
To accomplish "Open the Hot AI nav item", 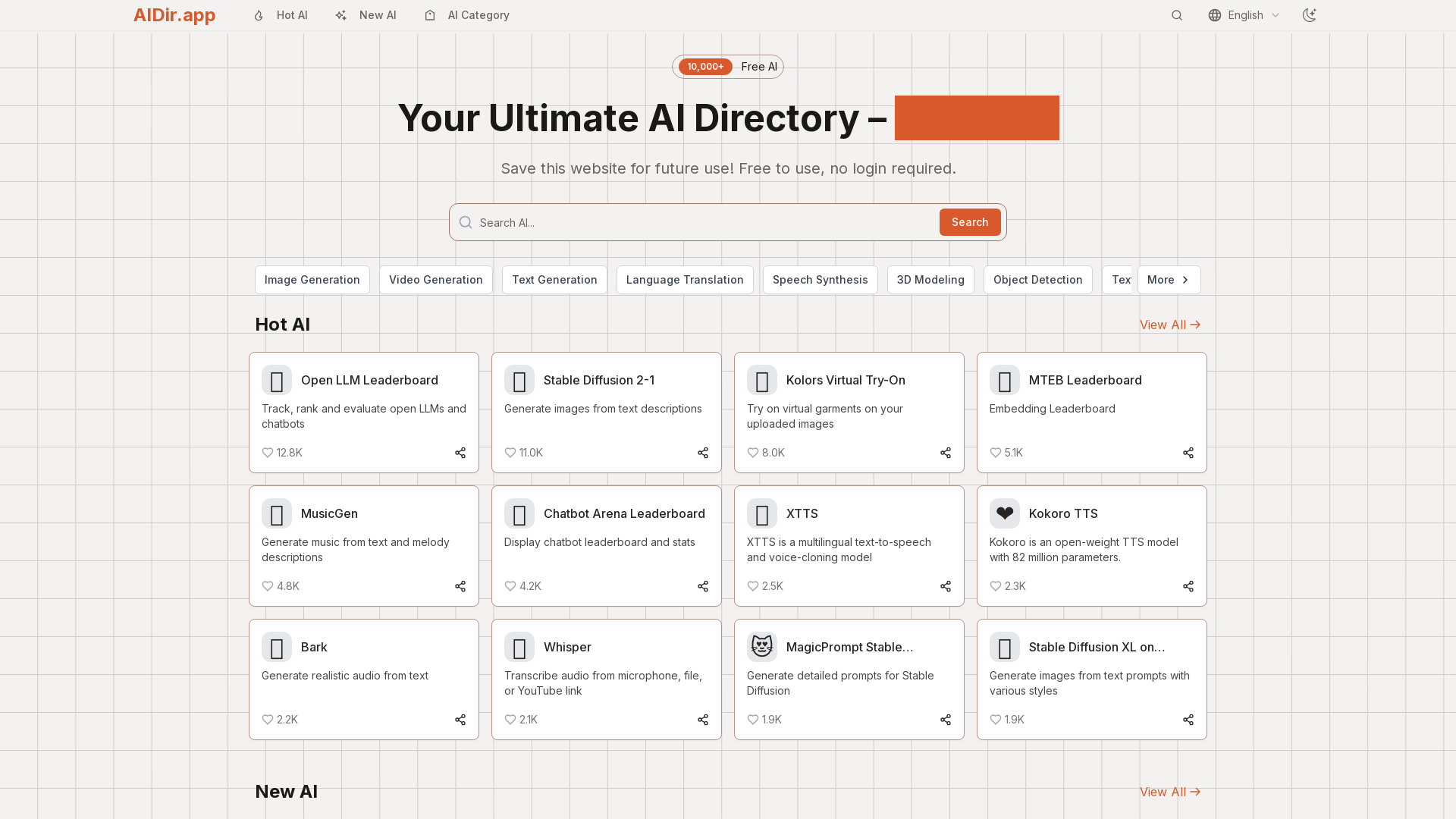I will coord(281,15).
